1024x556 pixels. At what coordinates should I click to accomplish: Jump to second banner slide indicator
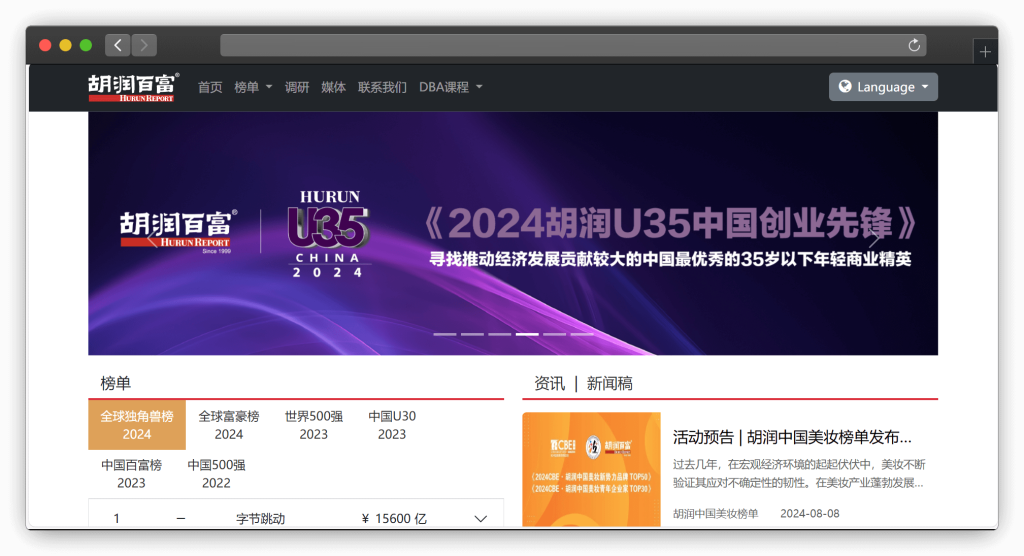tap(472, 334)
